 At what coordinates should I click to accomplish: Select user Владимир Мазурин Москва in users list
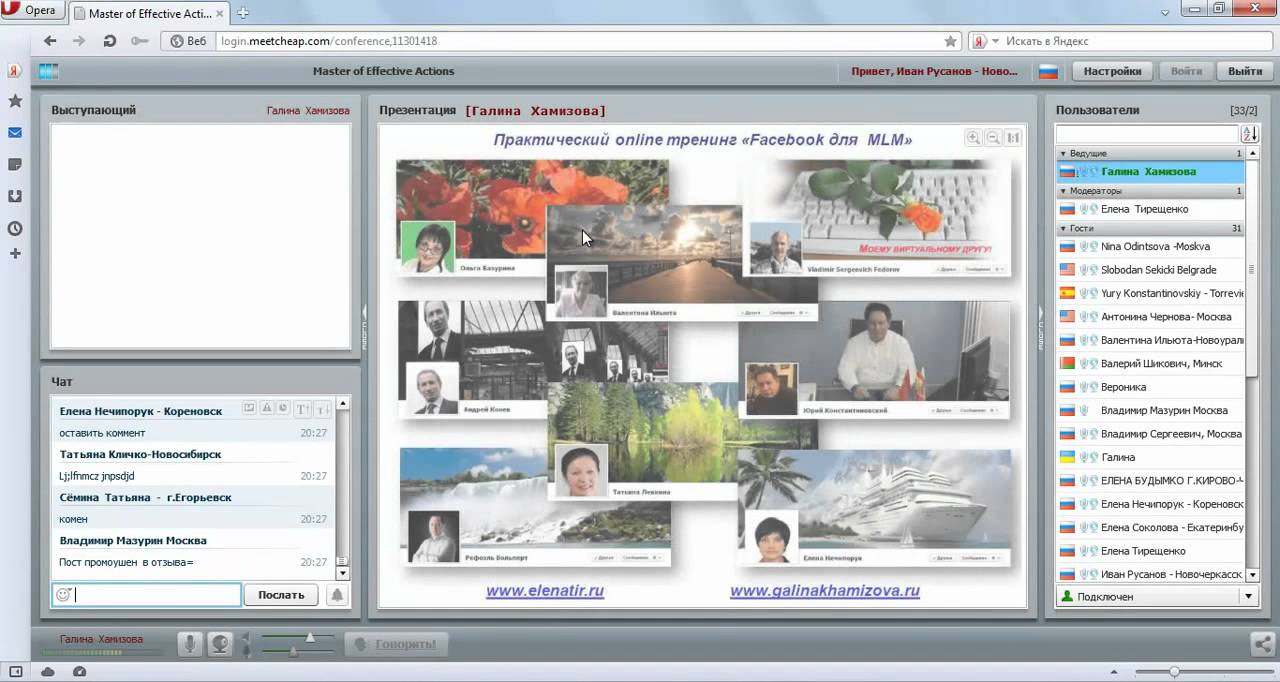click(x=1150, y=410)
